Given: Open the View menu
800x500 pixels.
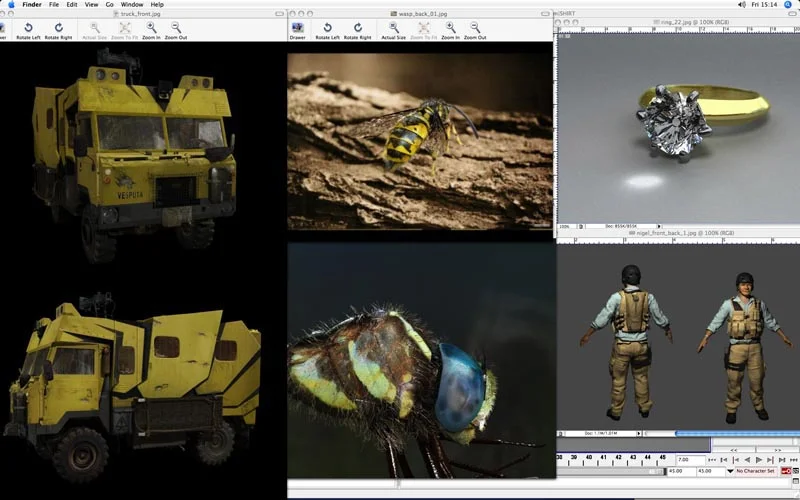Looking at the screenshot, I should point(91,5).
